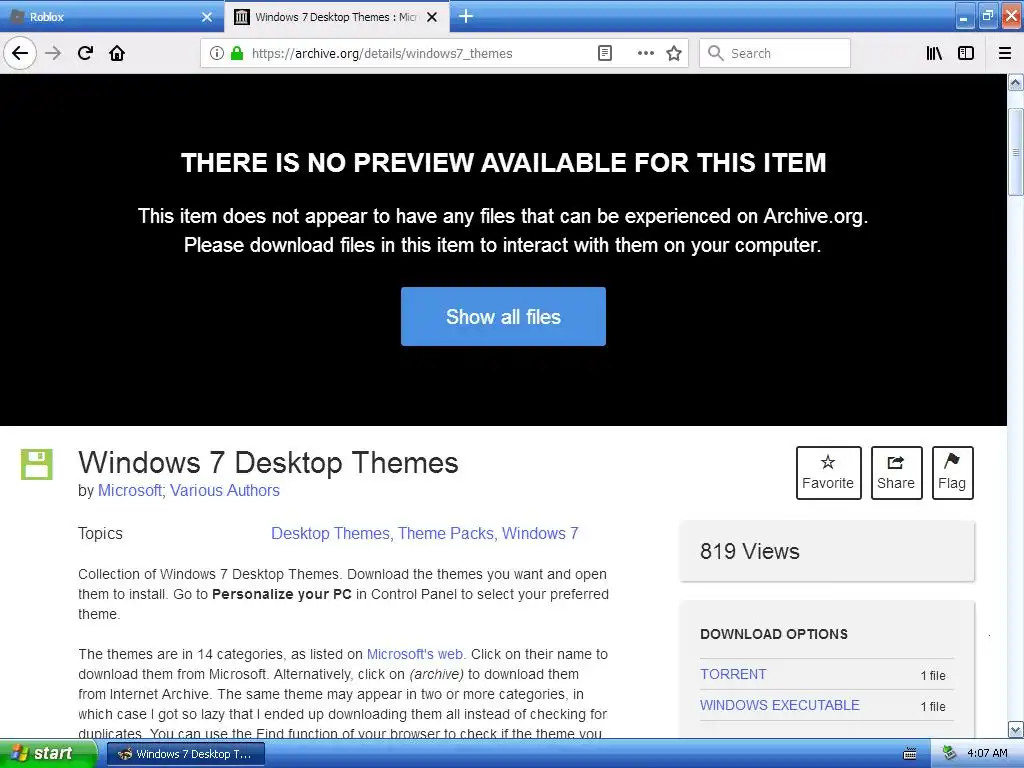The height and width of the screenshot is (768, 1024).
Task: Click the 4:07 AM taskbar clock
Action: click(987, 754)
